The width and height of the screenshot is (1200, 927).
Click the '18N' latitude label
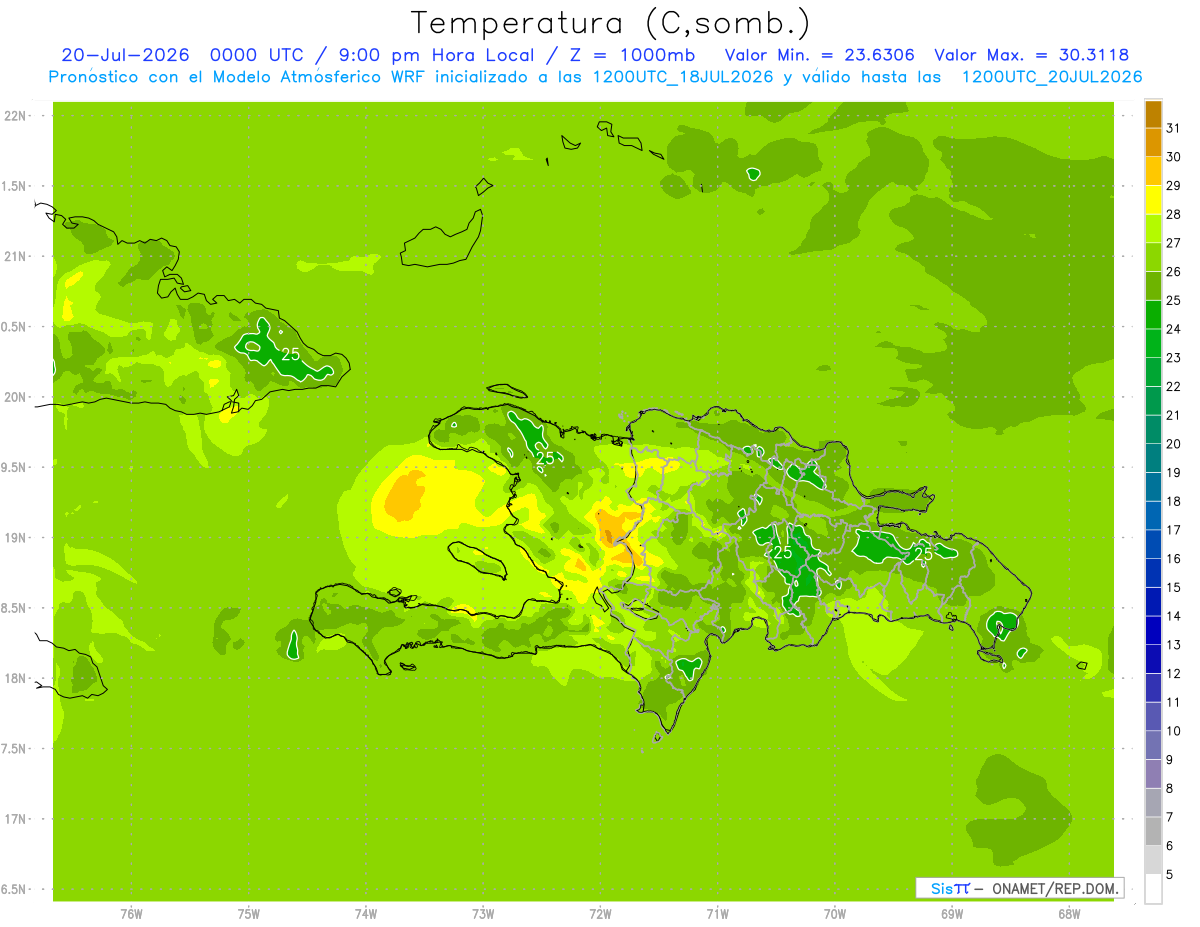point(14,678)
